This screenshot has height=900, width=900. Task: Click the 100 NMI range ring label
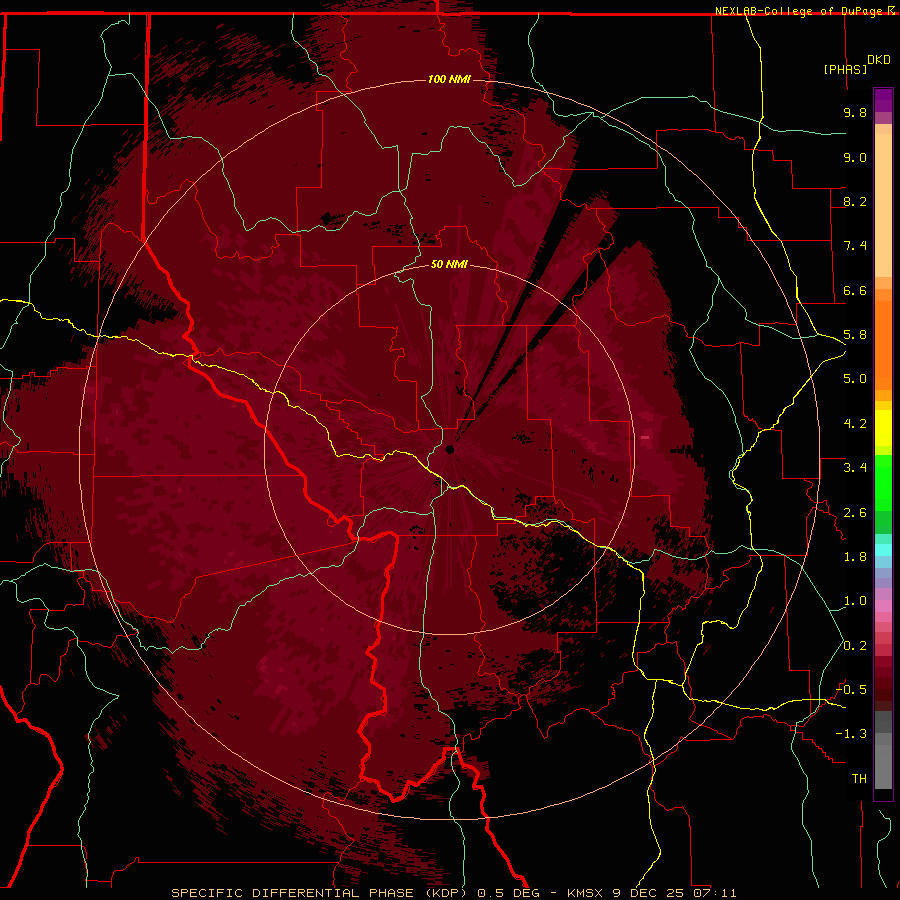point(449,79)
